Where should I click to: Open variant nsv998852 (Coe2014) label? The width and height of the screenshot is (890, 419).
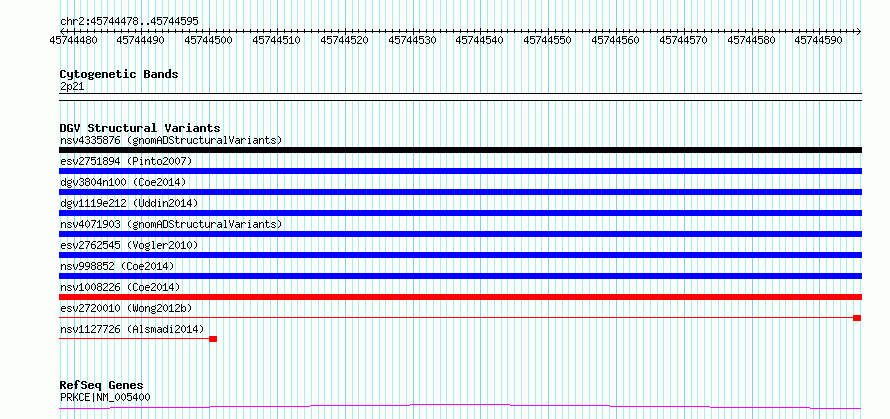click(x=117, y=266)
